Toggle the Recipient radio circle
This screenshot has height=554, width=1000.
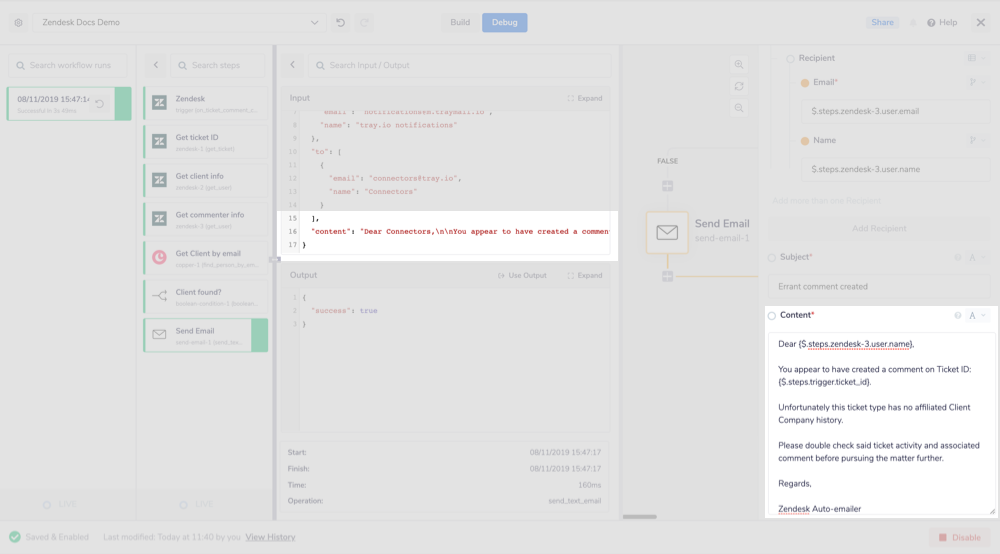pyautogui.click(x=790, y=59)
